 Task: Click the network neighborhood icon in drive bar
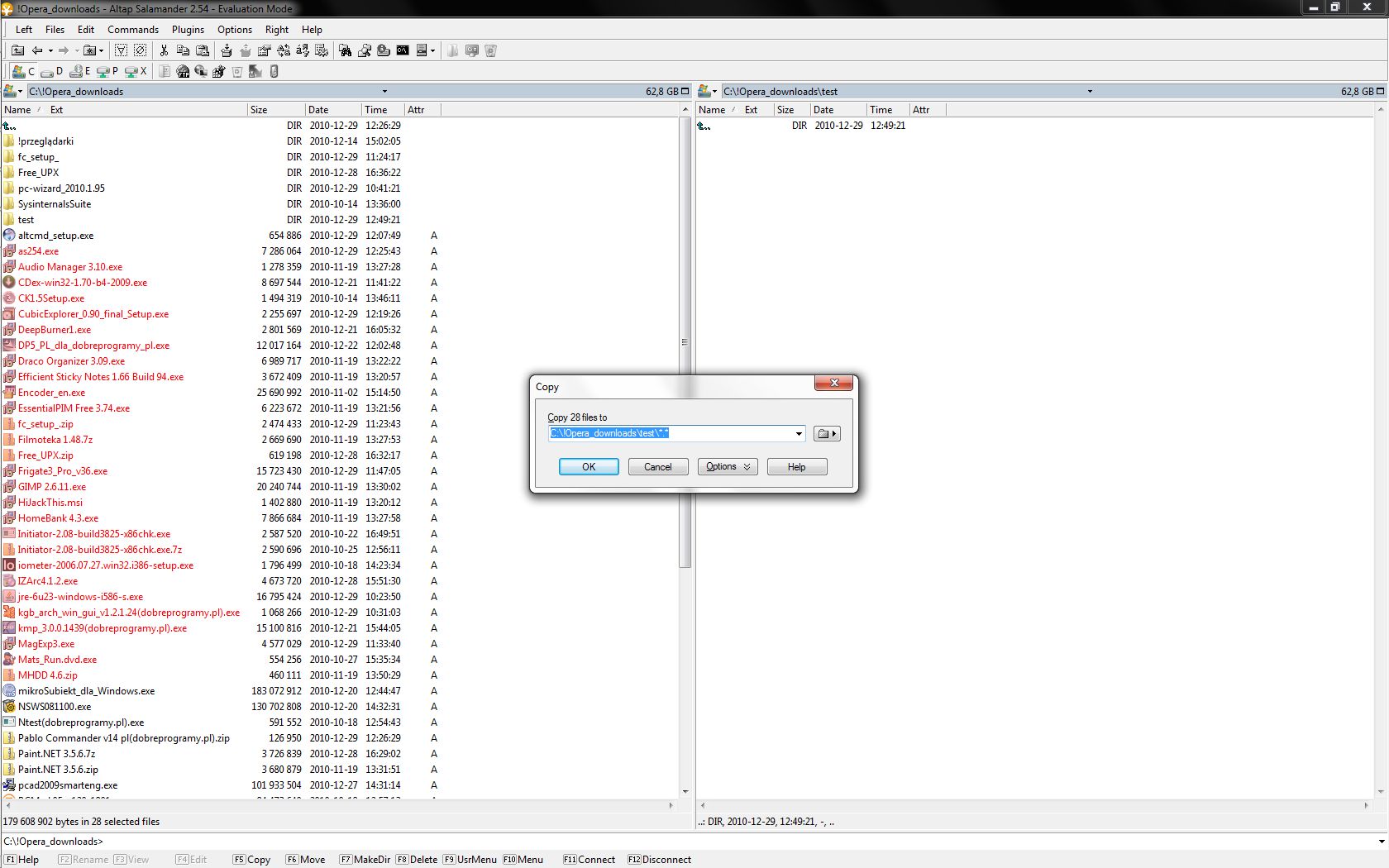[201, 71]
